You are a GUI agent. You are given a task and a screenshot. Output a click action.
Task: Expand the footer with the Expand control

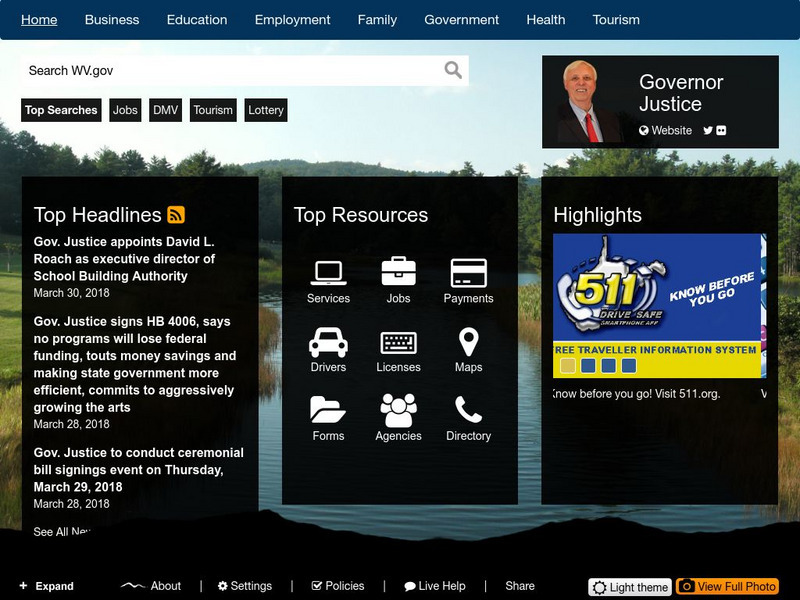[x=46, y=586]
